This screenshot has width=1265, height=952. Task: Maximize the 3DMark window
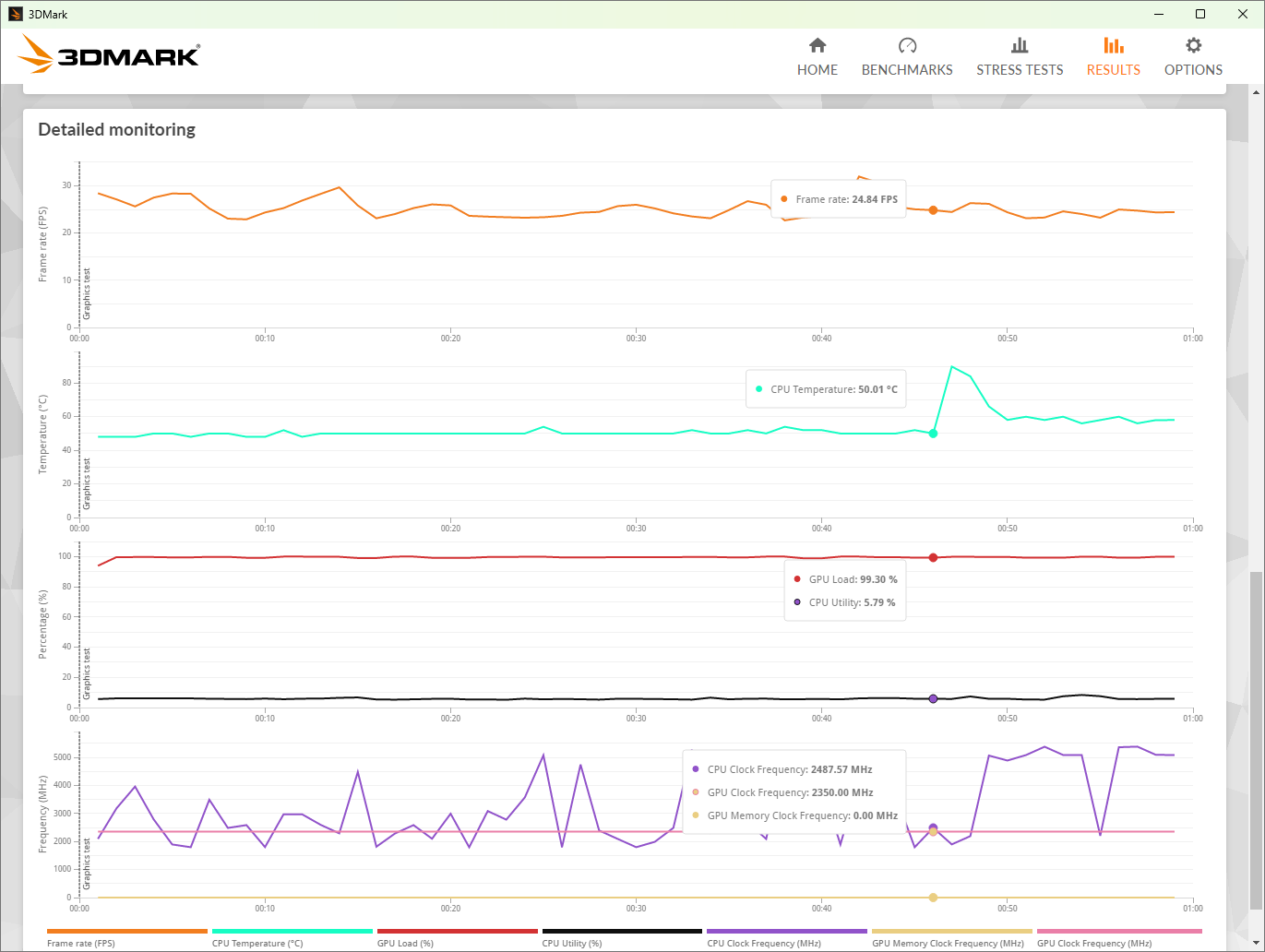click(x=1199, y=14)
